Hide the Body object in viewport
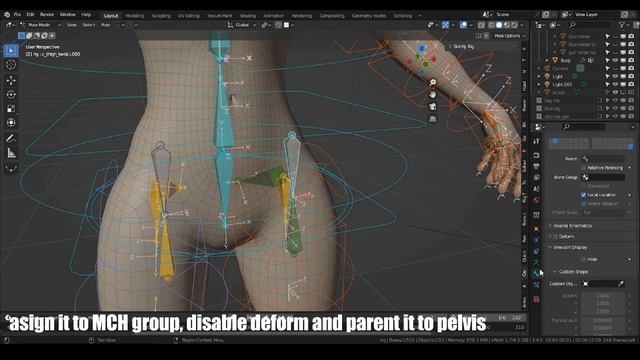The image size is (640, 360). click(x=615, y=60)
